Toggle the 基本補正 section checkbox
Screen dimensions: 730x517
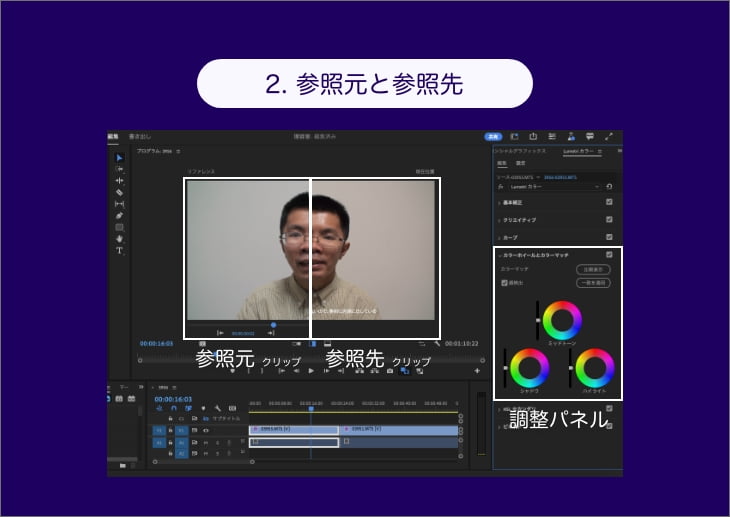point(609,203)
